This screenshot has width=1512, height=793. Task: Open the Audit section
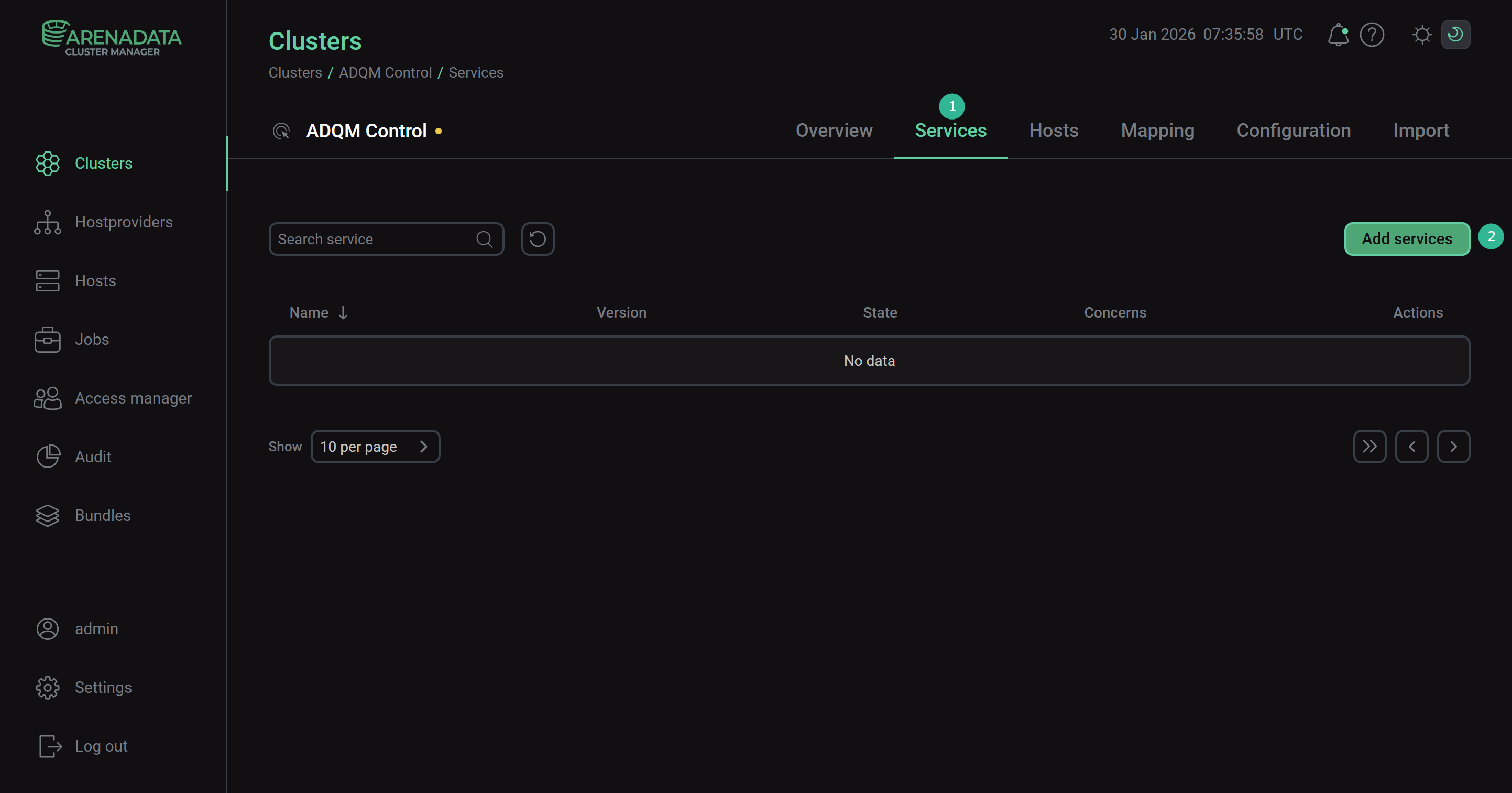point(93,457)
